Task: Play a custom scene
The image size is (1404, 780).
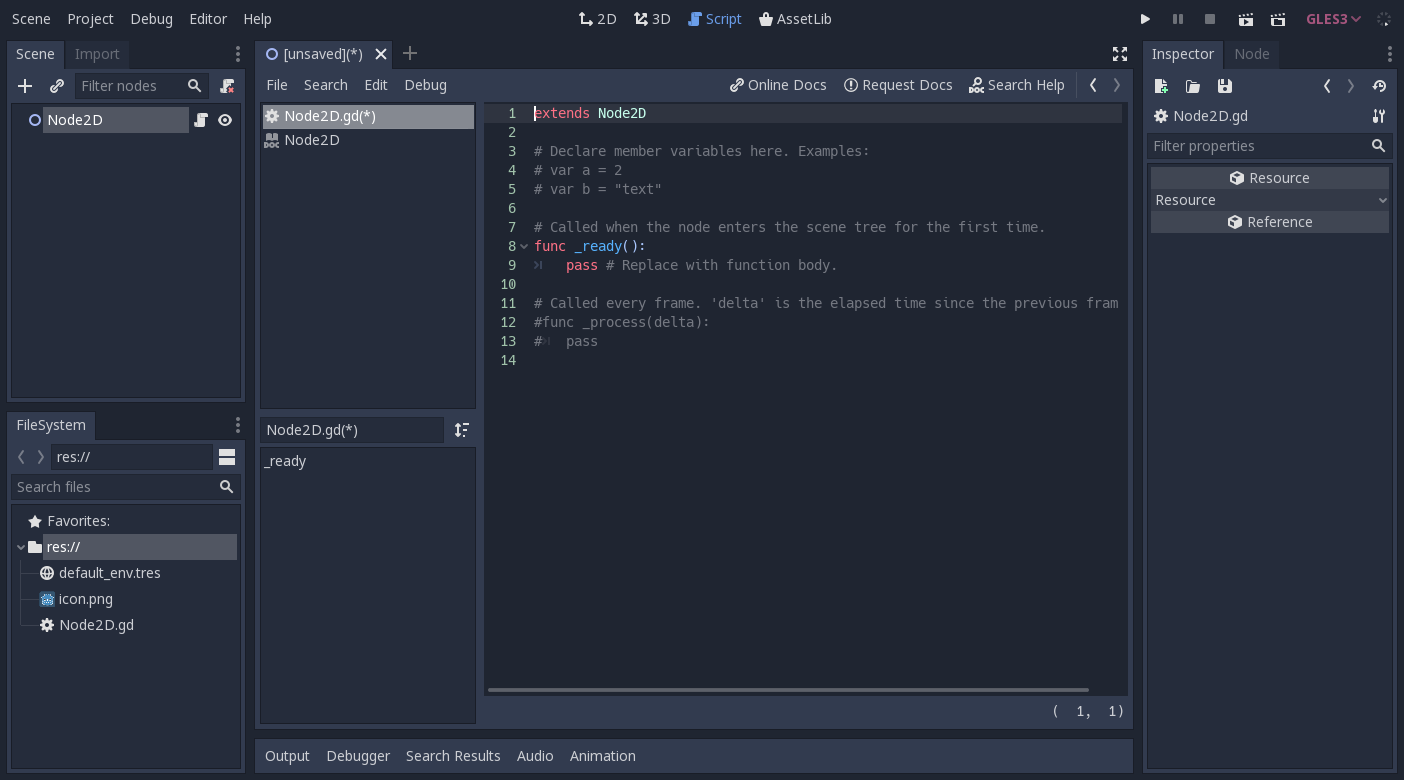Action: click(1277, 19)
